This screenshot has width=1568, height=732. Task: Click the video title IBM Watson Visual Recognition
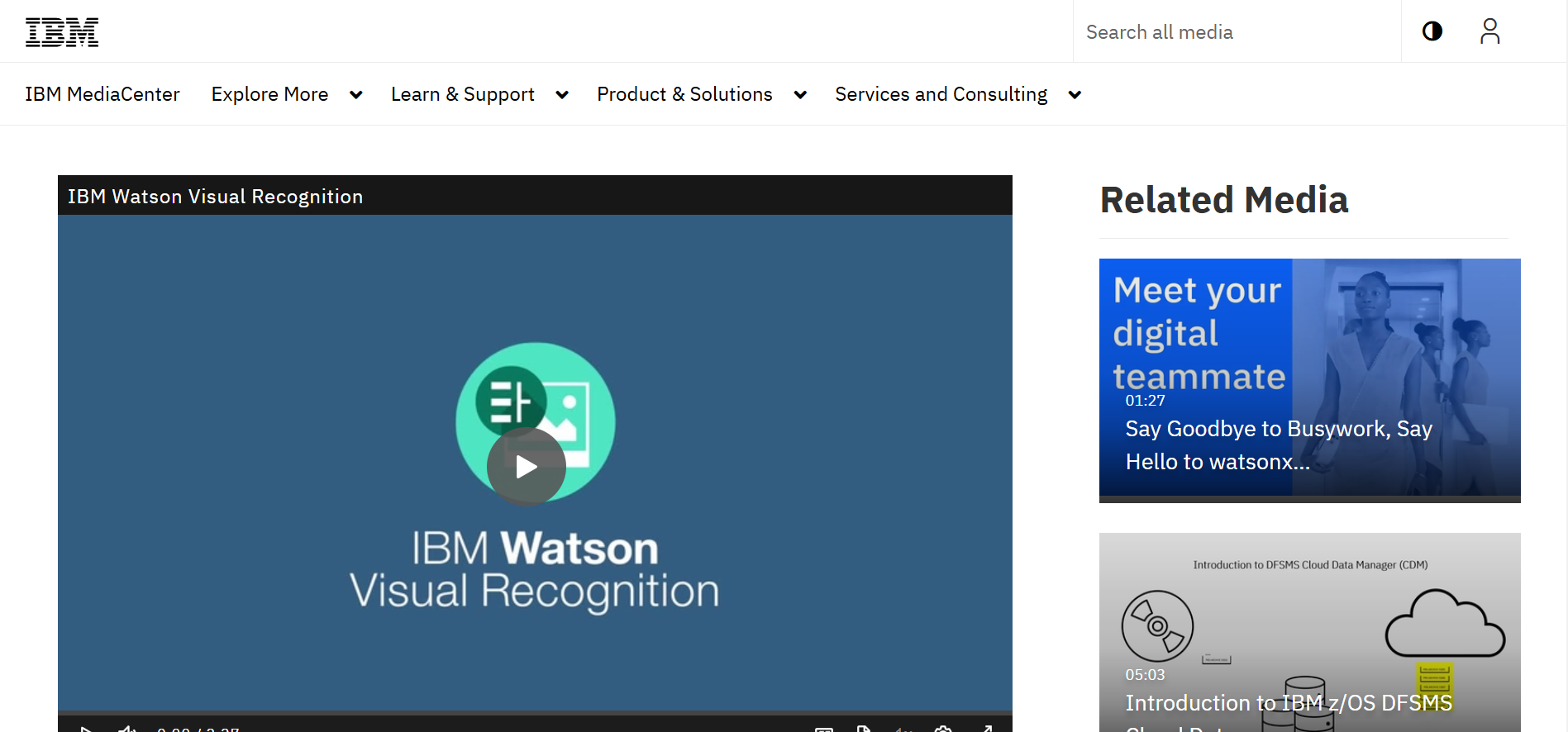tap(215, 197)
